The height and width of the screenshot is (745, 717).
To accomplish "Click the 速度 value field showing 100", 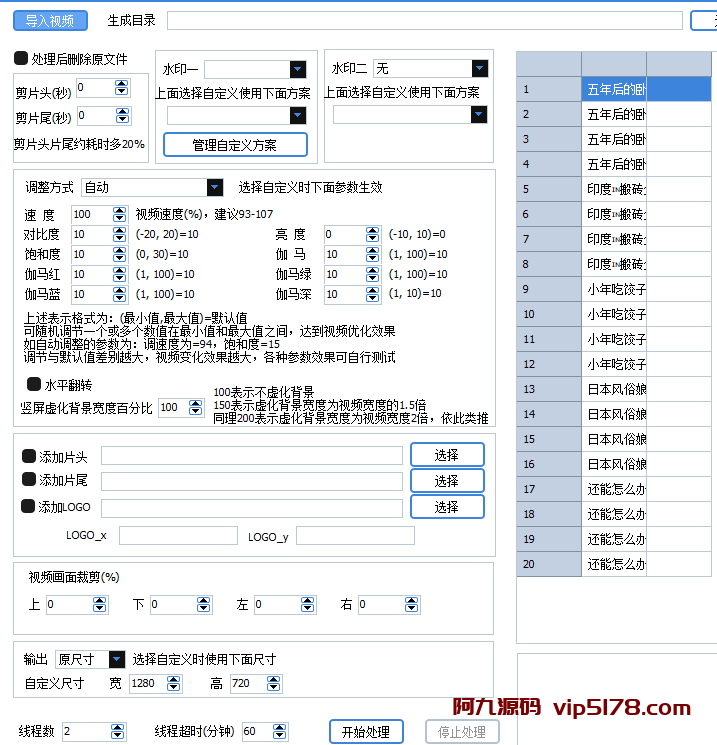I will 92,214.
